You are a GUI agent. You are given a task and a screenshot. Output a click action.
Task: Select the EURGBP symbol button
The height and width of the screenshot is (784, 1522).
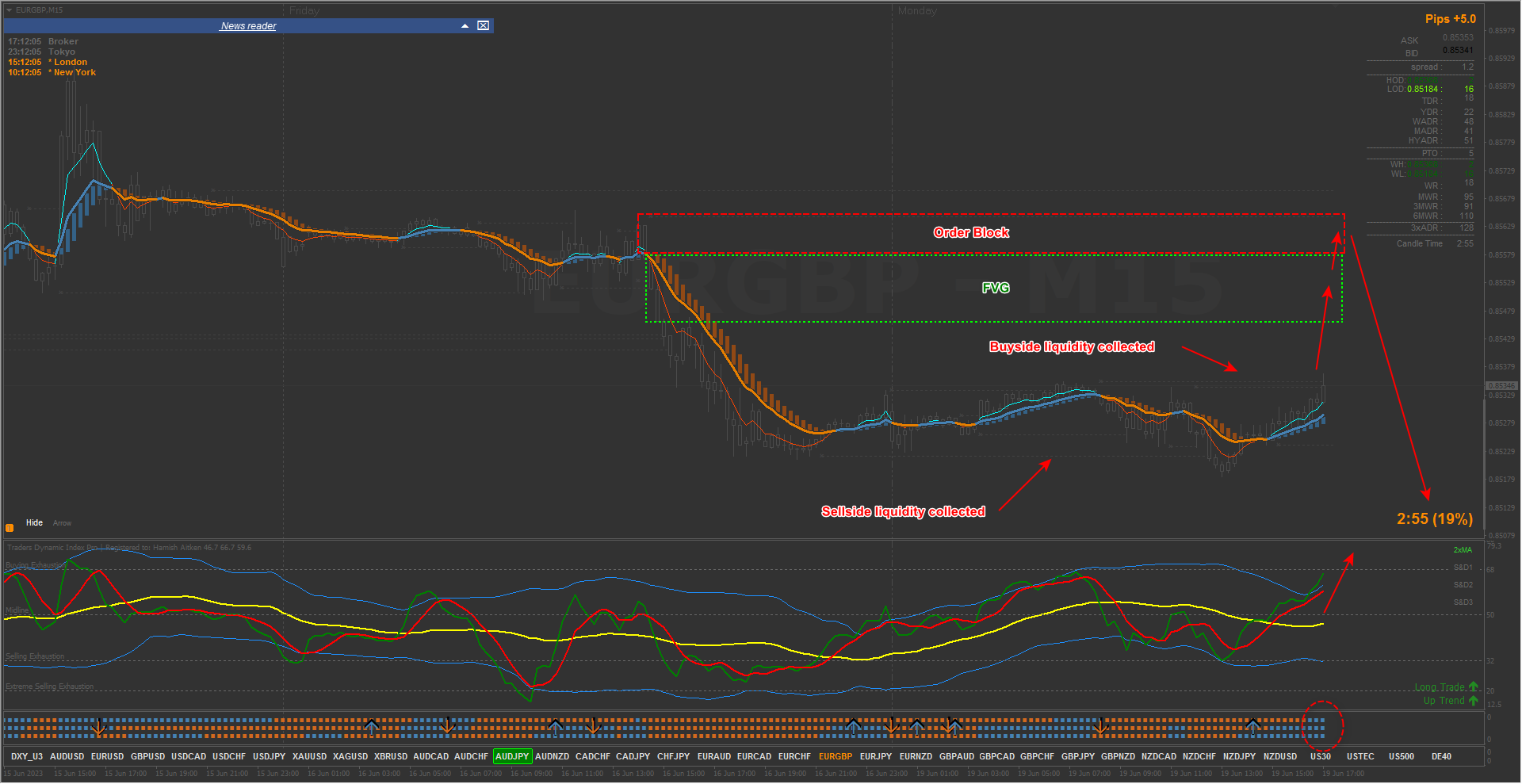(836, 756)
